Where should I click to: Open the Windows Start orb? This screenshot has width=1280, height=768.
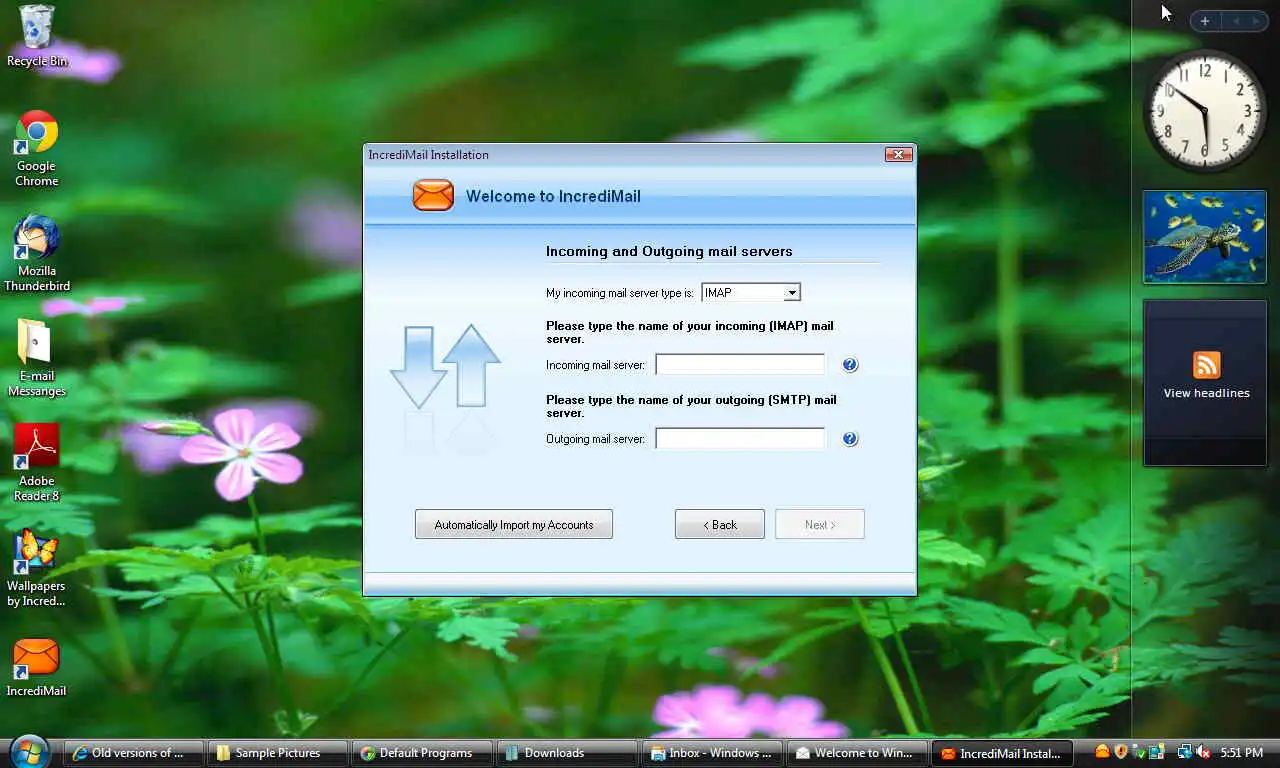[x=30, y=752]
